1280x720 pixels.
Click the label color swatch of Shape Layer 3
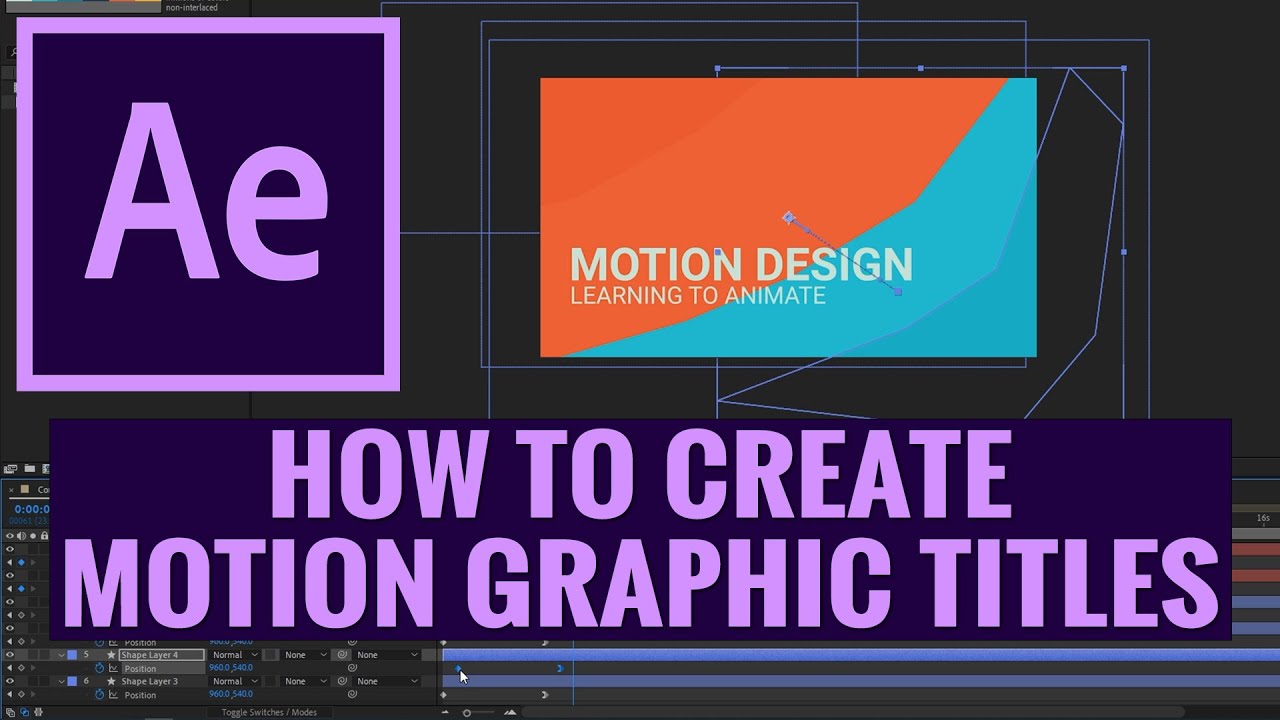pos(72,681)
